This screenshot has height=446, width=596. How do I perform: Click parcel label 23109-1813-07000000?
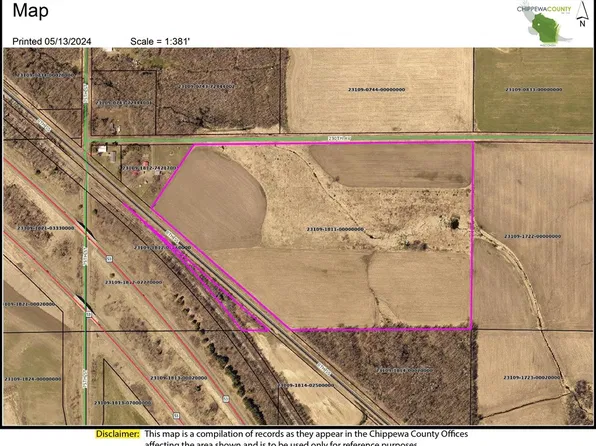click(123, 403)
